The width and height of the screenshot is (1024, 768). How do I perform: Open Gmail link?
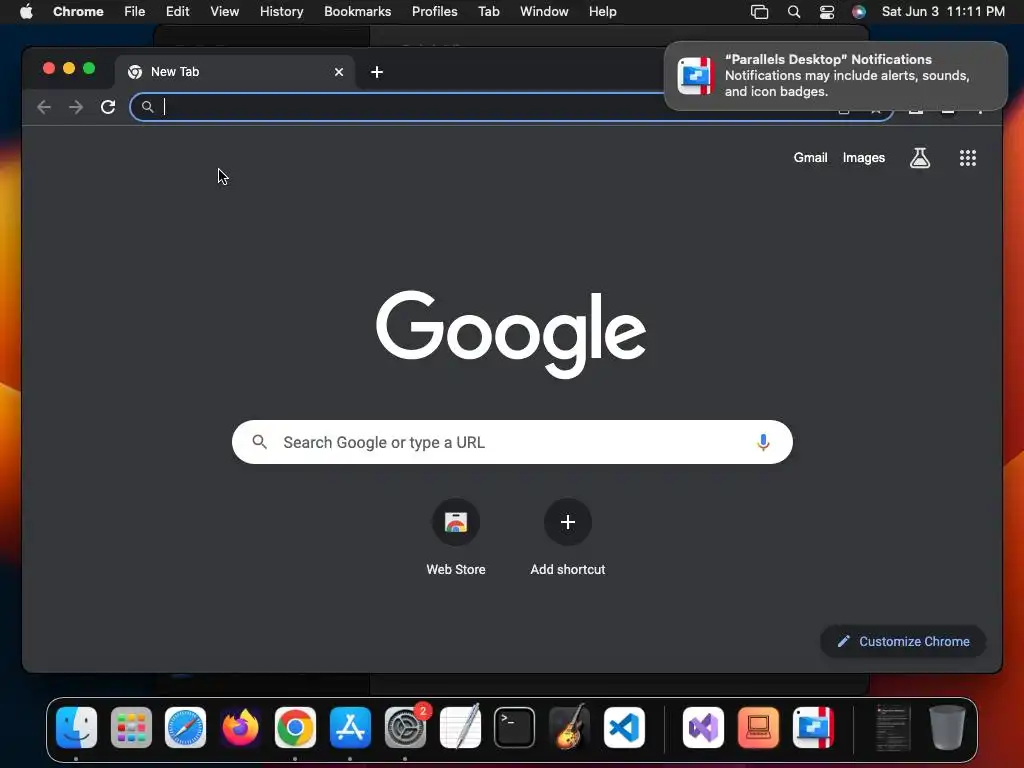pyautogui.click(x=810, y=157)
